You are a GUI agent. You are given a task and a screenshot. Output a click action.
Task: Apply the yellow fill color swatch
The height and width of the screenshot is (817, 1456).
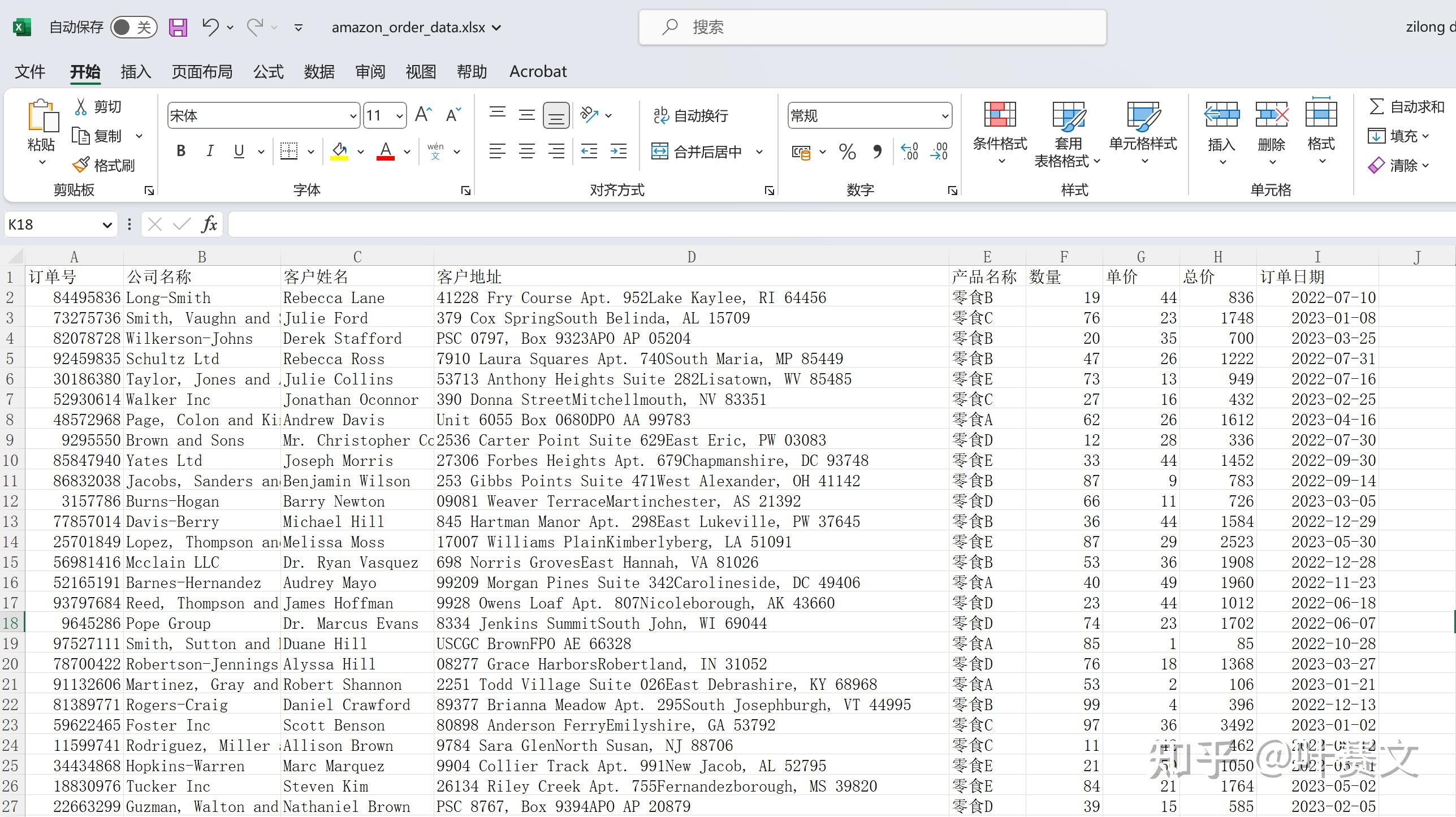pos(339,152)
